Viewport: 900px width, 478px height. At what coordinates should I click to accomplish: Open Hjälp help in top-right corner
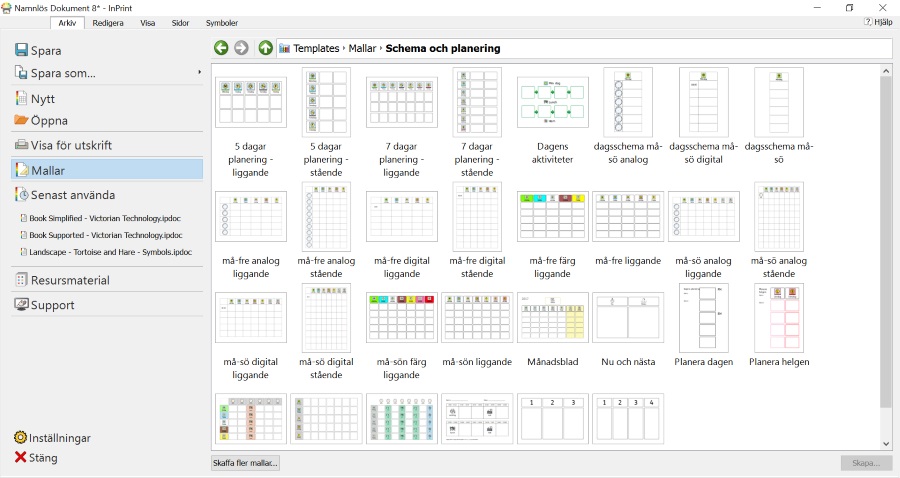(x=877, y=22)
